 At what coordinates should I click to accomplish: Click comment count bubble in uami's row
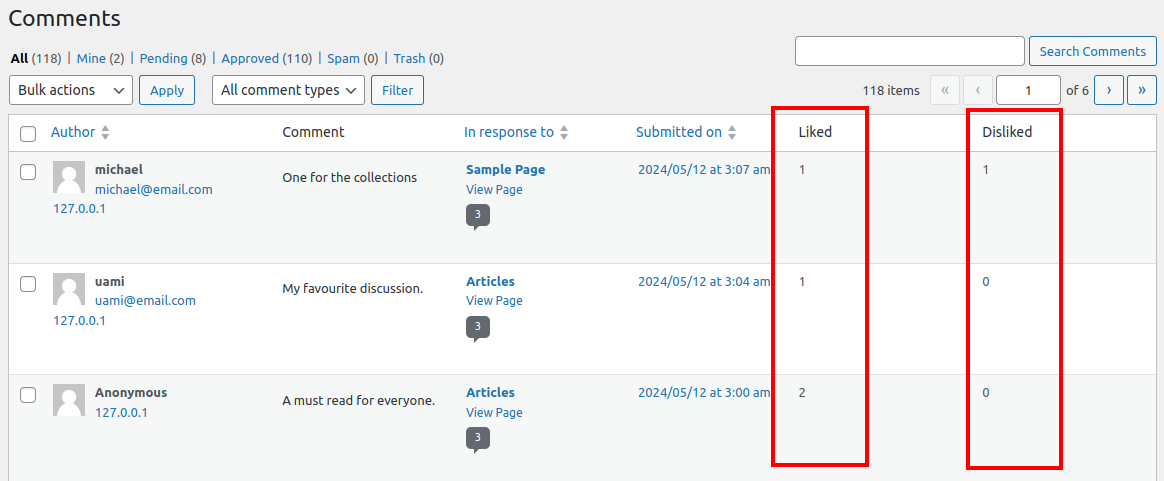click(478, 329)
